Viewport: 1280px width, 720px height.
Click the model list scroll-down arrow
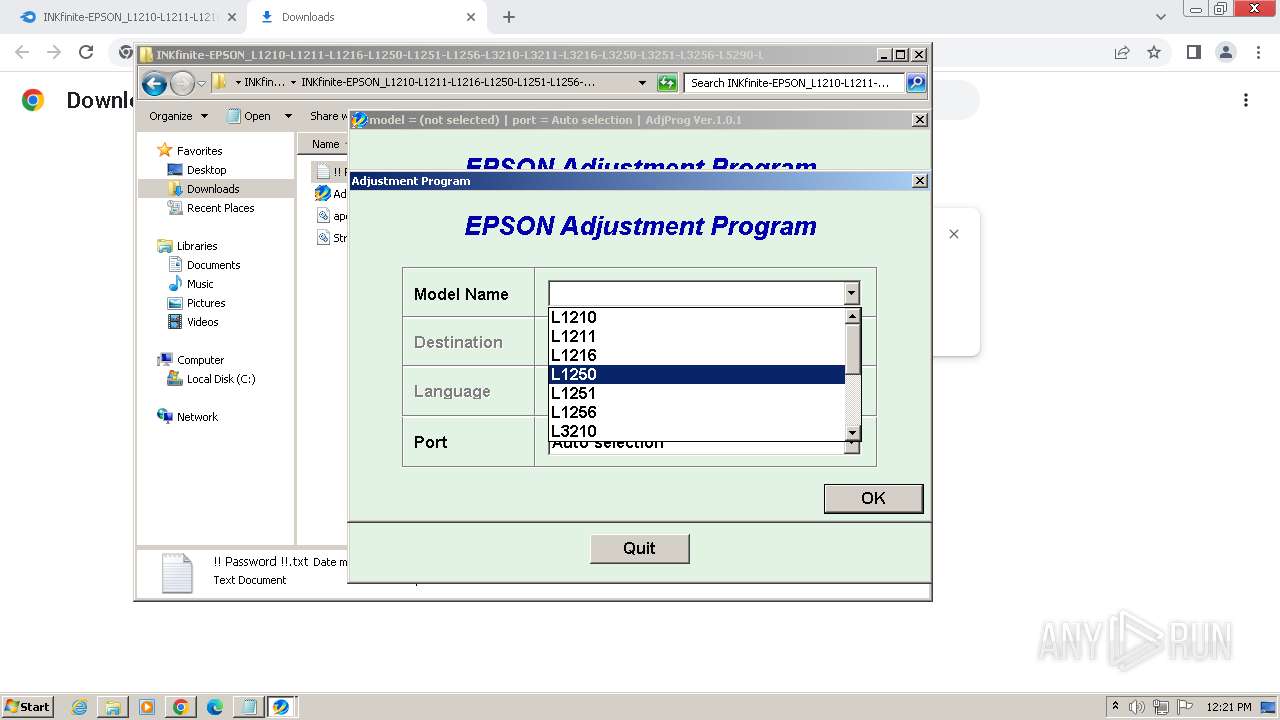(853, 432)
